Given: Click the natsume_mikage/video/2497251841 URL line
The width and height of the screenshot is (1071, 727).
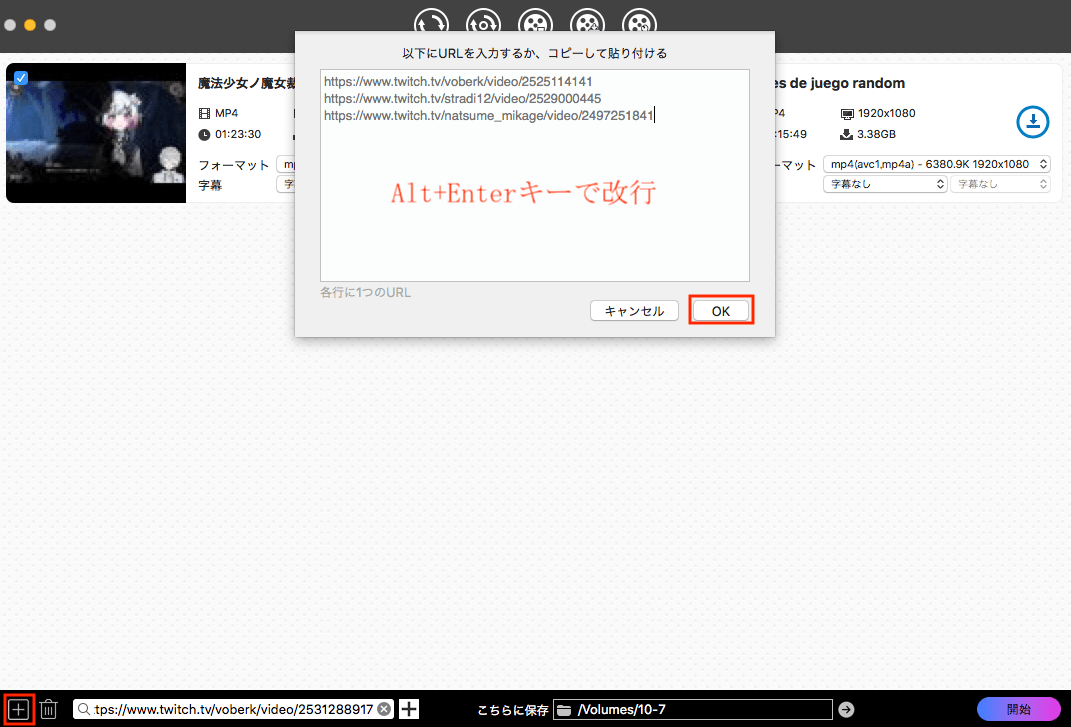Looking at the screenshot, I should click(x=489, y=115).
